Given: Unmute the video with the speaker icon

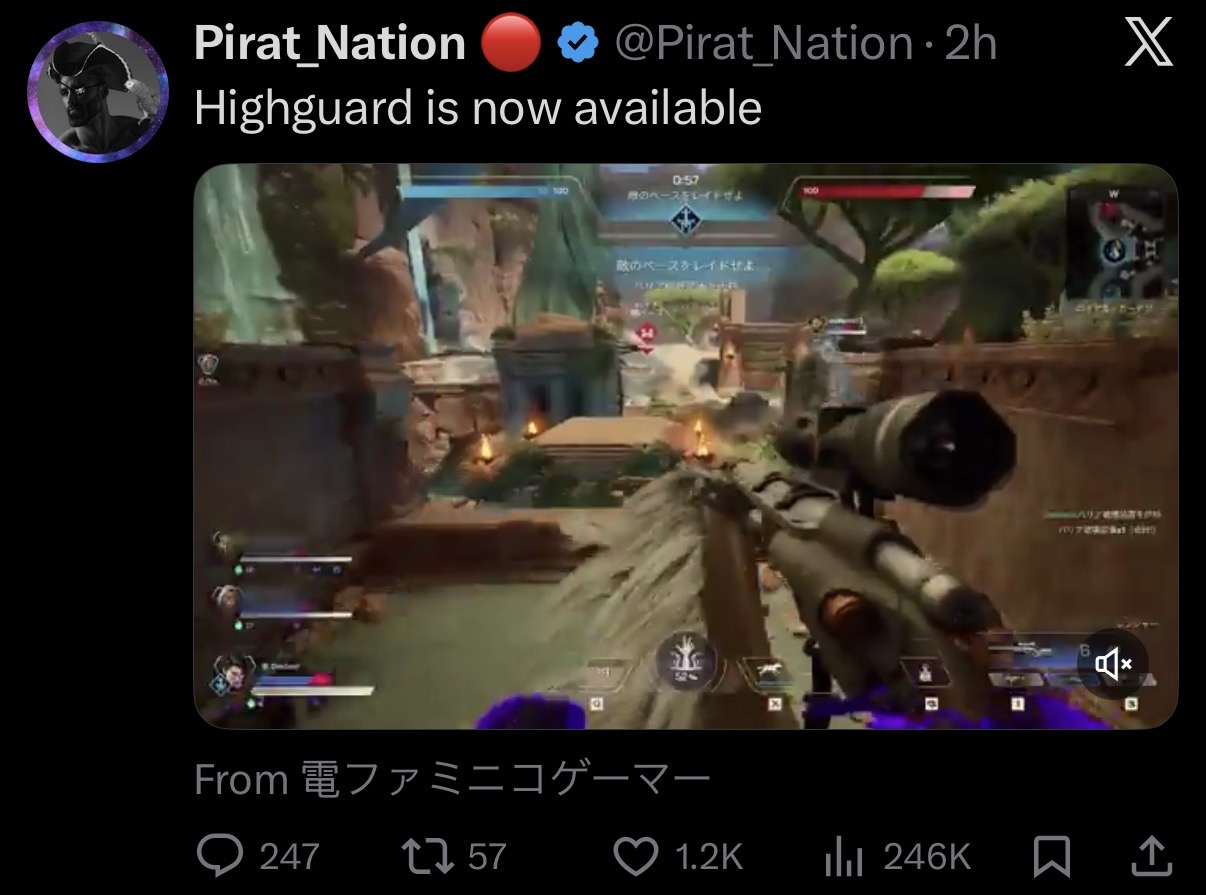Looking at the screenshot, I should click(x=1113, y=663).
